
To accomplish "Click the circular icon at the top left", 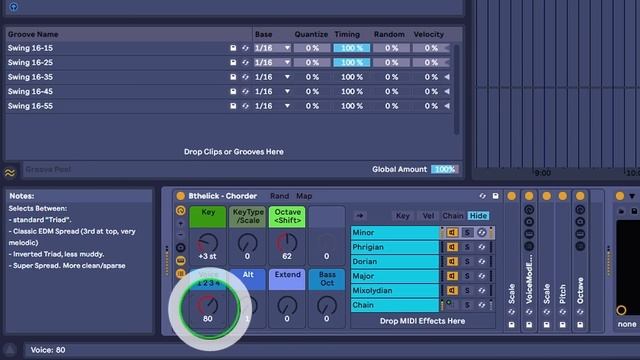I will pyautogui.click(x=13, y=7).
